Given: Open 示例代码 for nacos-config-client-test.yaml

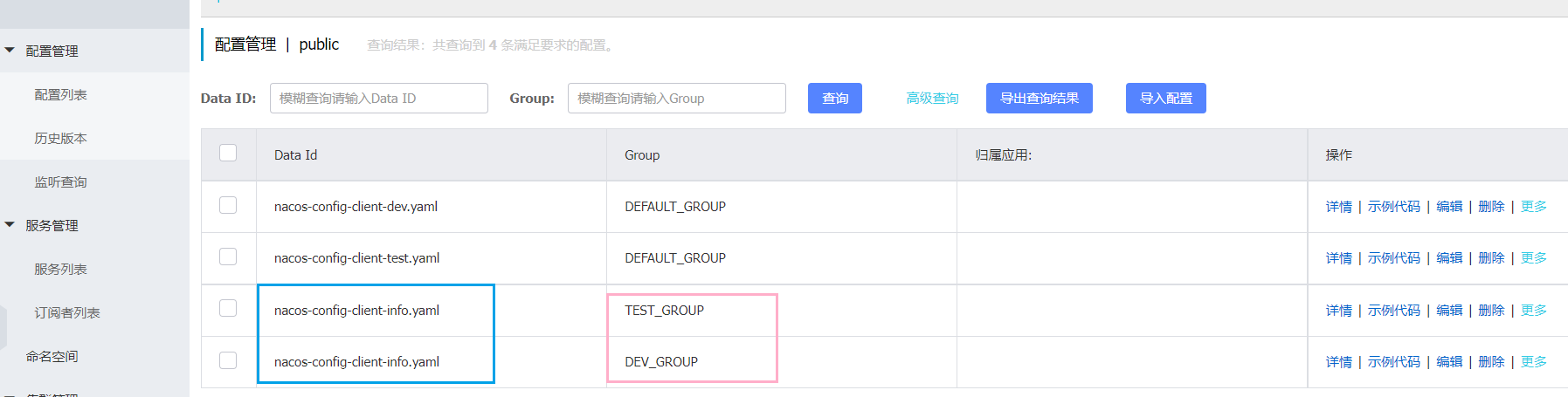Looking at the screenshot, I should tap(1394, 258).
